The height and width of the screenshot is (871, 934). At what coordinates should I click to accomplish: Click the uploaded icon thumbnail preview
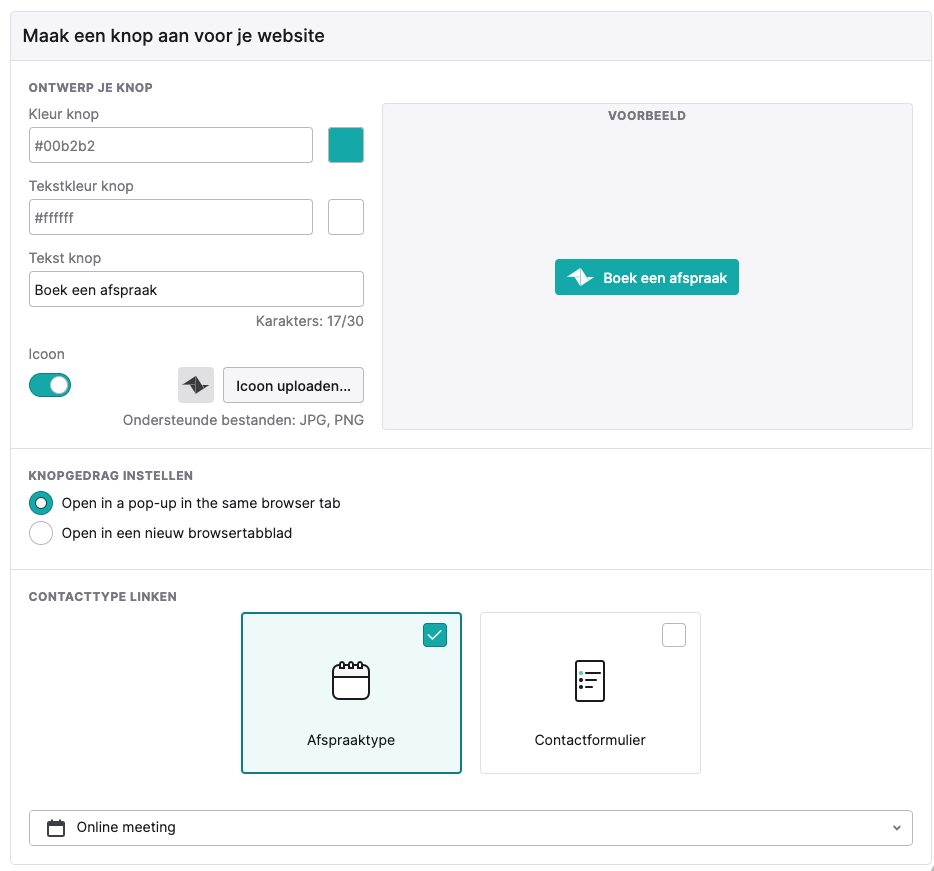pyautogui.click(x=195, y=385)
